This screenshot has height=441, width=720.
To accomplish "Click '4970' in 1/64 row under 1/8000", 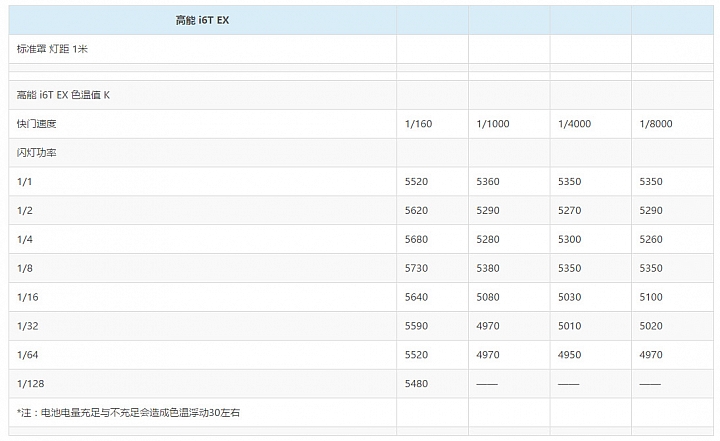I will pyautogui.click(x=651, y=356).
